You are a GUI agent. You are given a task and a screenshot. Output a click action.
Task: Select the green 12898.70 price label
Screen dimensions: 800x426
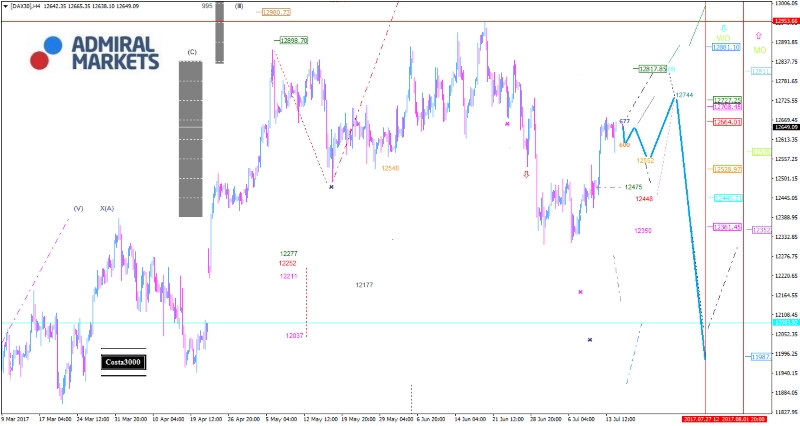coord(293,40)
